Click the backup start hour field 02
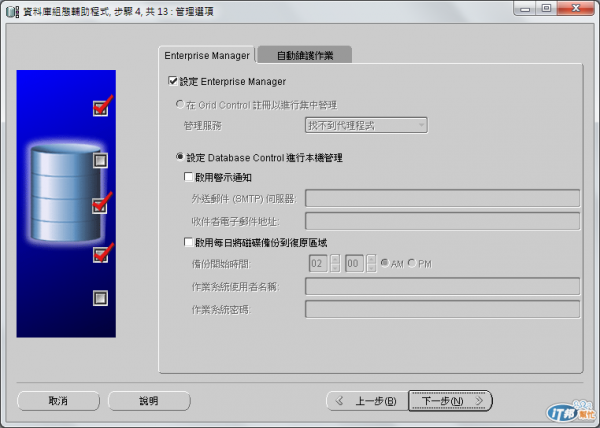Viewport: 600px width, 428px height. [318, 264]
